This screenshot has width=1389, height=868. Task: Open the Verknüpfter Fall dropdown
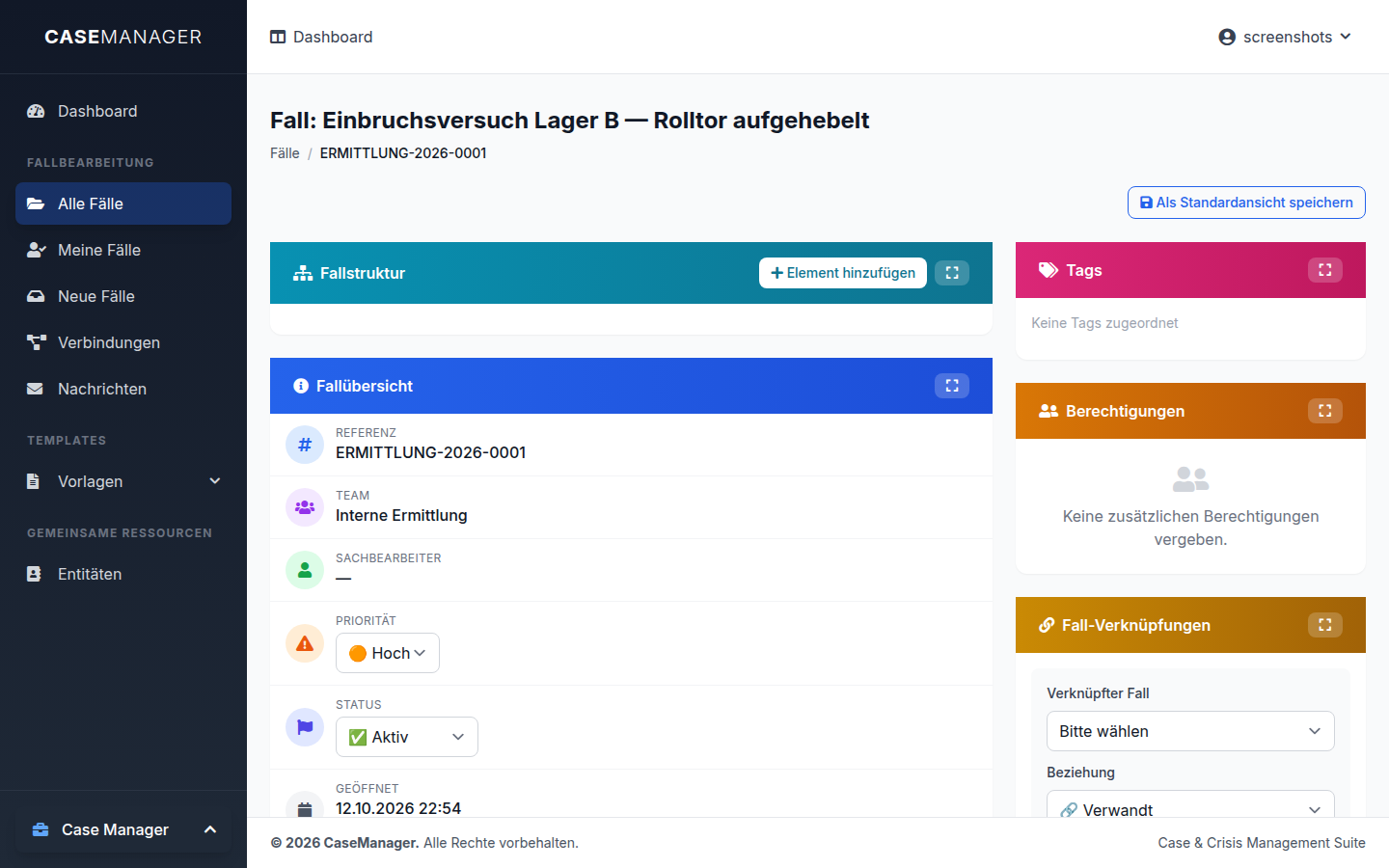point(1190,731)
